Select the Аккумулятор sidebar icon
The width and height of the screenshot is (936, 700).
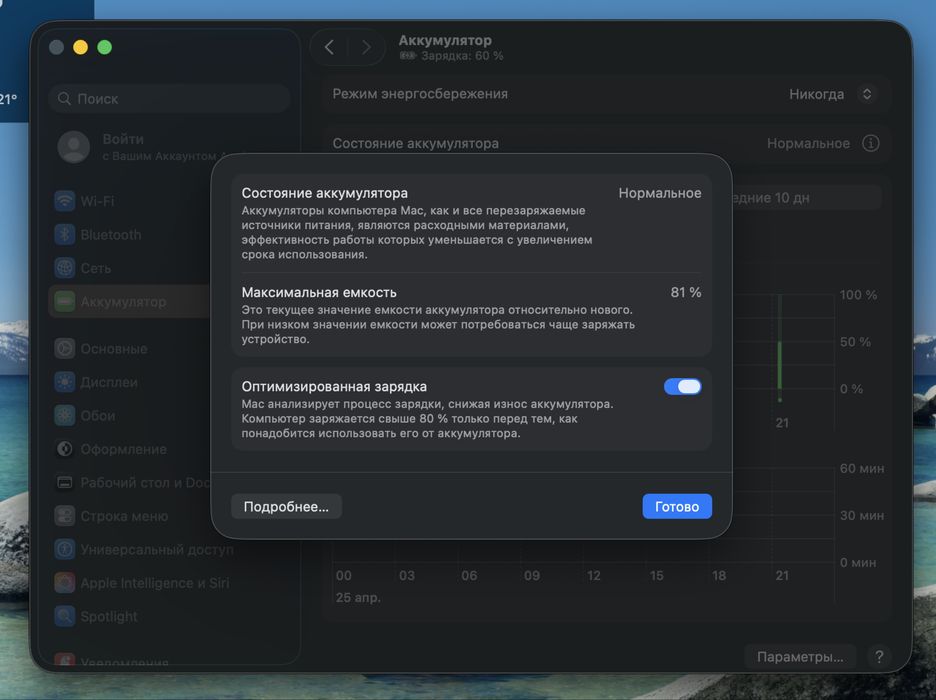click(x=64, y=301)
